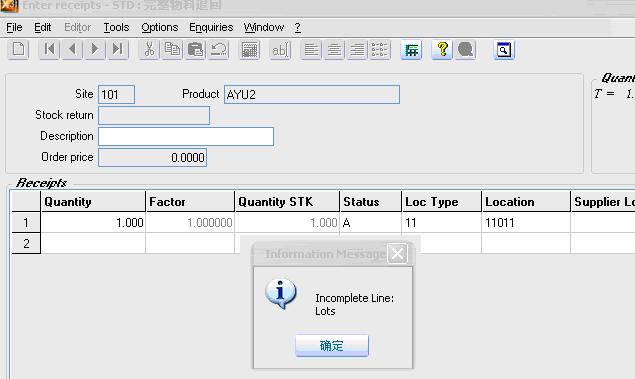Open the File menu
This screenshot has height=379, width=635.
click(14, 27)
